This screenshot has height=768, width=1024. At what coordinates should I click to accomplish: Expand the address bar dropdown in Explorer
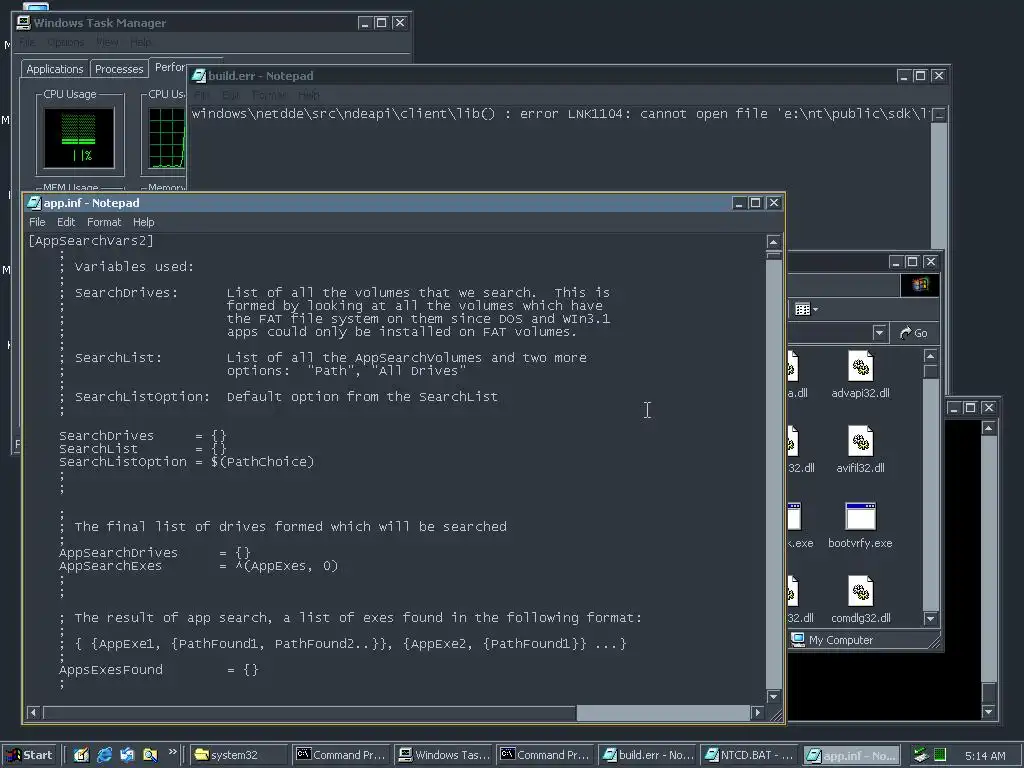pyautogui.click(x=879, y=333)
